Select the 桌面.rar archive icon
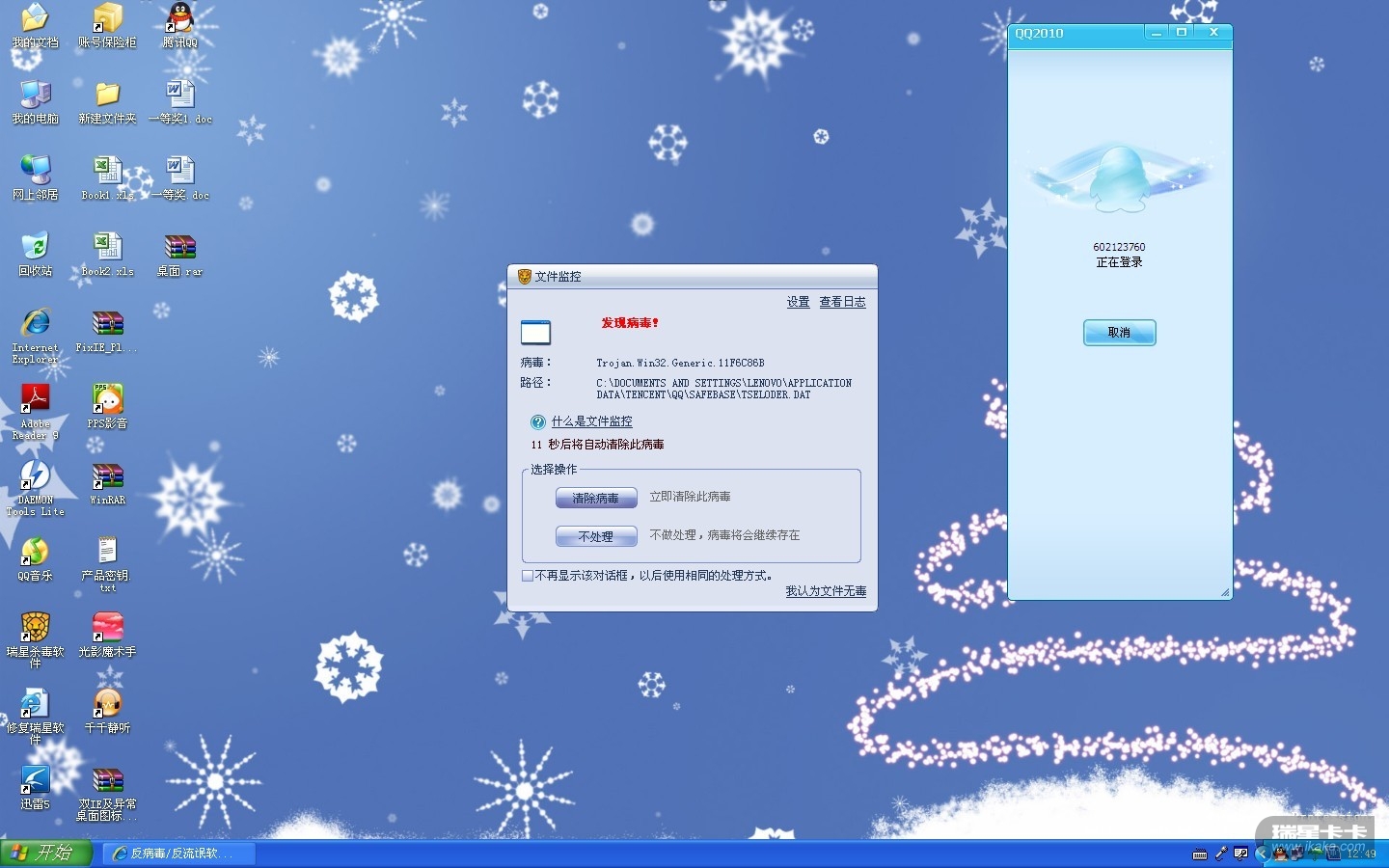Viewport: 1389px width, 868px height. click(179, 255)
